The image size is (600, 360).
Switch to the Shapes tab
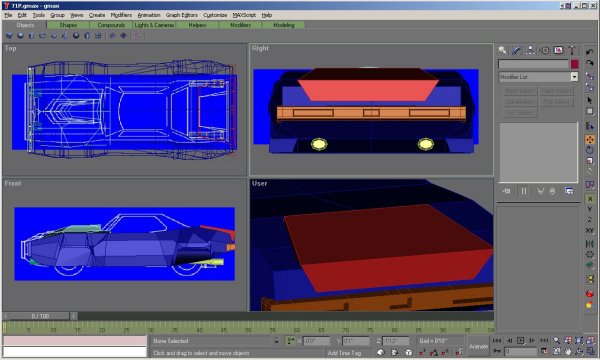pos(68,25)
